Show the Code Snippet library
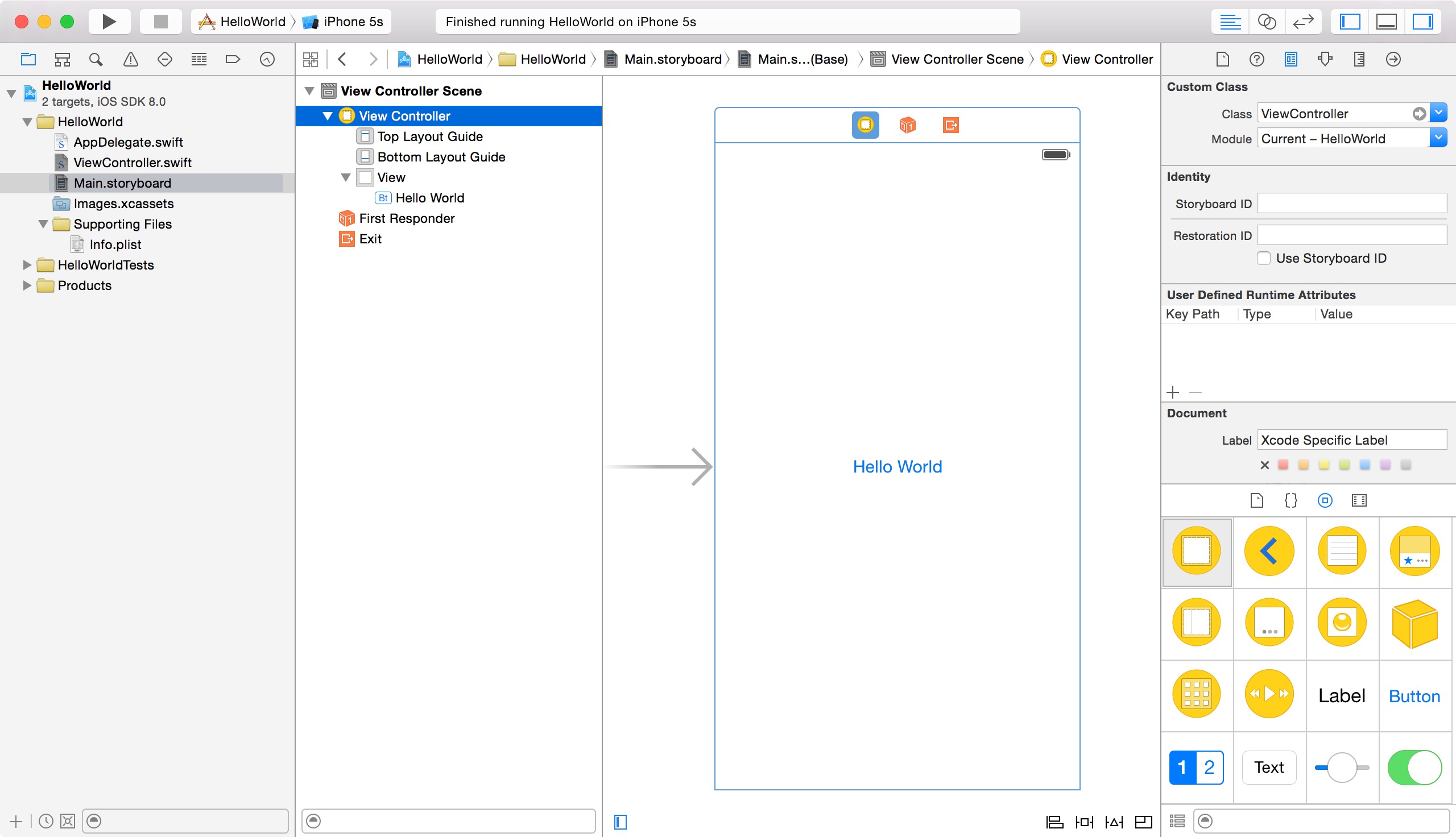 1290,501
